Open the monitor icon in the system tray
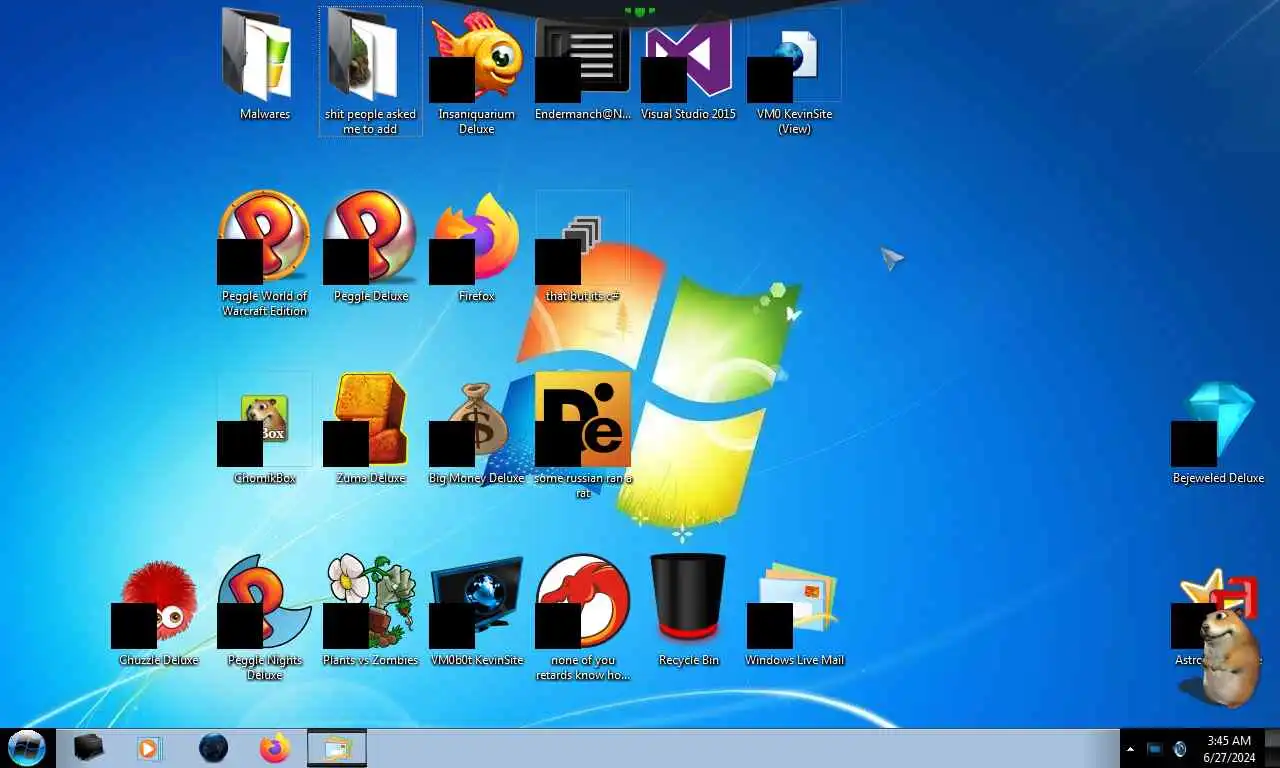 [x=1155, y=749]
